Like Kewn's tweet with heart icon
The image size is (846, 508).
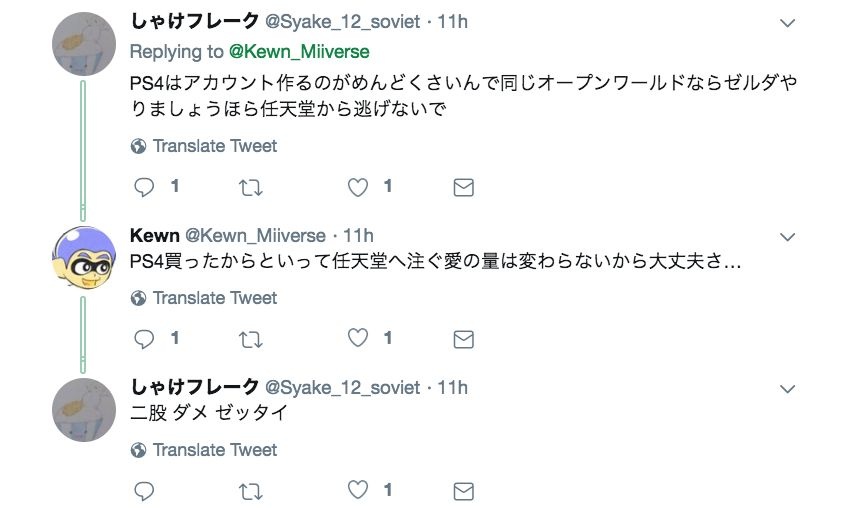point(358,339)
